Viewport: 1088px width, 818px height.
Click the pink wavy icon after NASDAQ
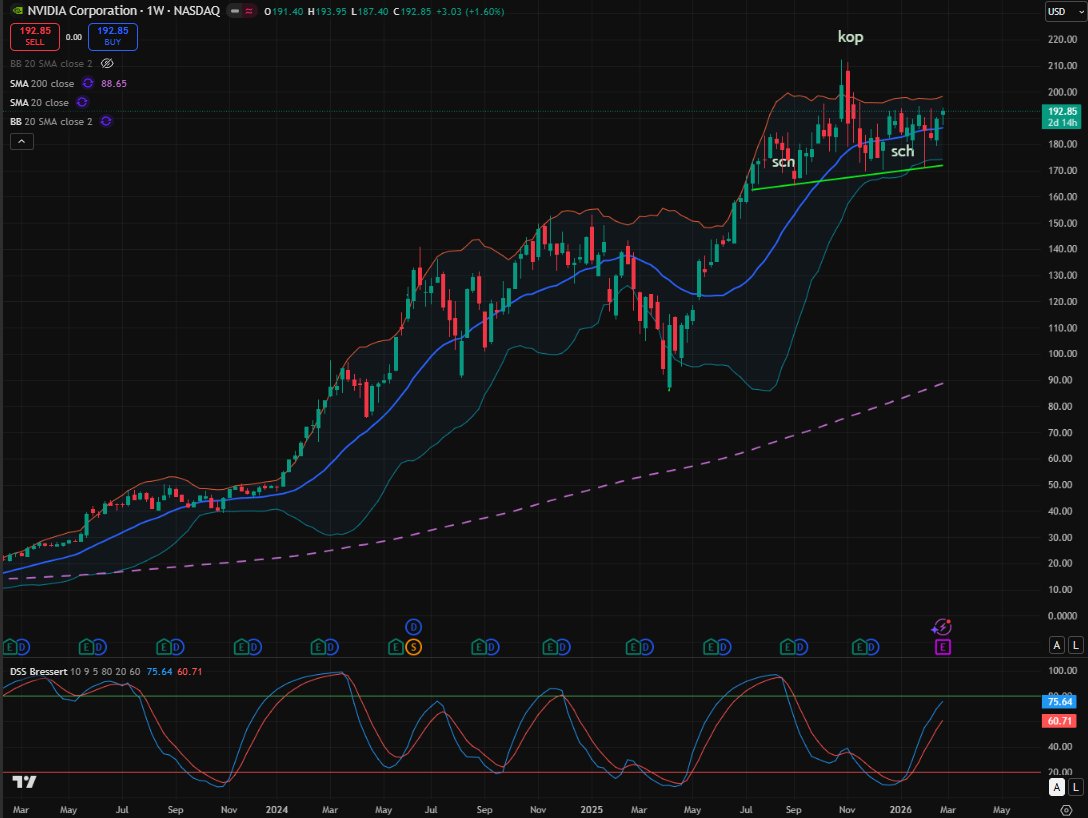(248, 11)
